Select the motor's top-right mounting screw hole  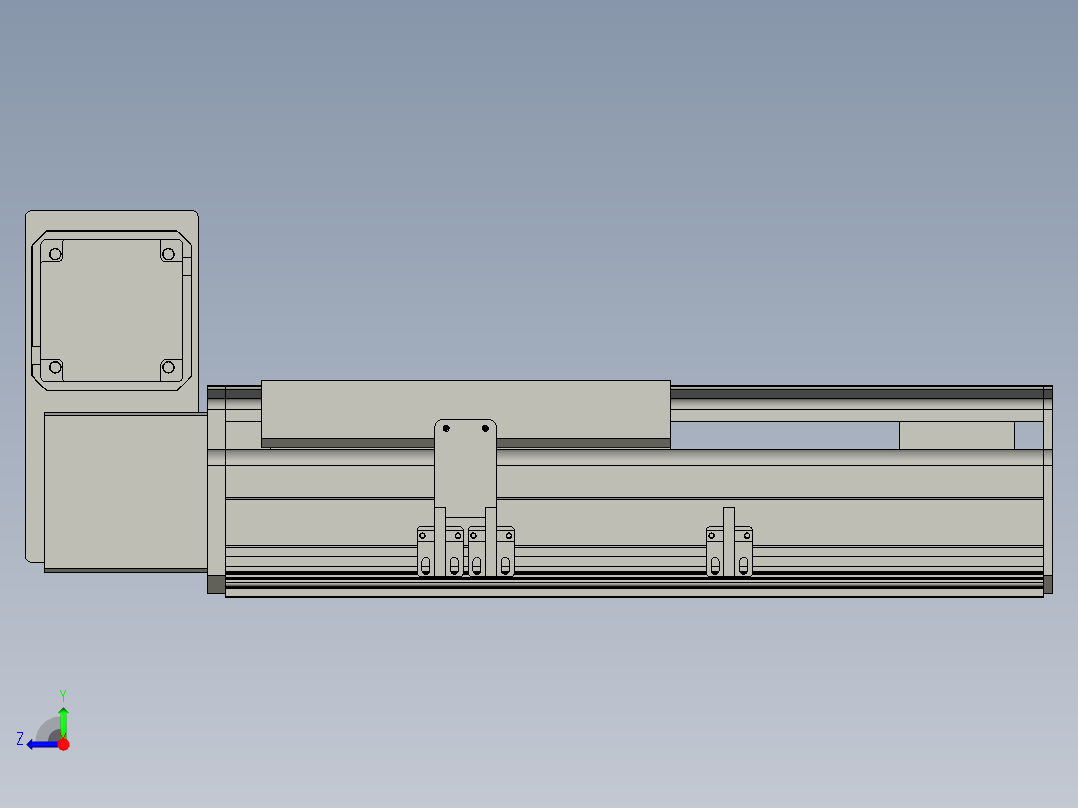click(x=168, y=254)
